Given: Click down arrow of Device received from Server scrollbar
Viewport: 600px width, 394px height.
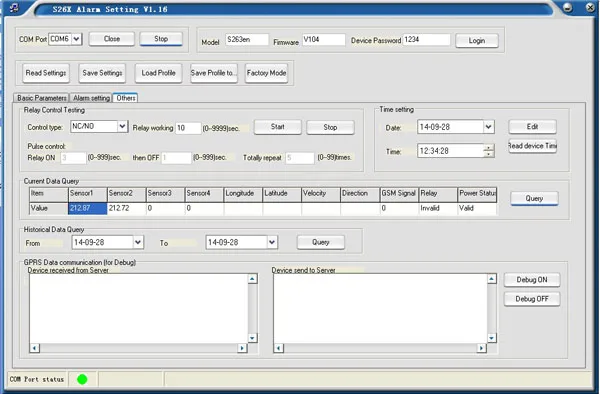Looking at the screenshot, I should coord(252,338).
